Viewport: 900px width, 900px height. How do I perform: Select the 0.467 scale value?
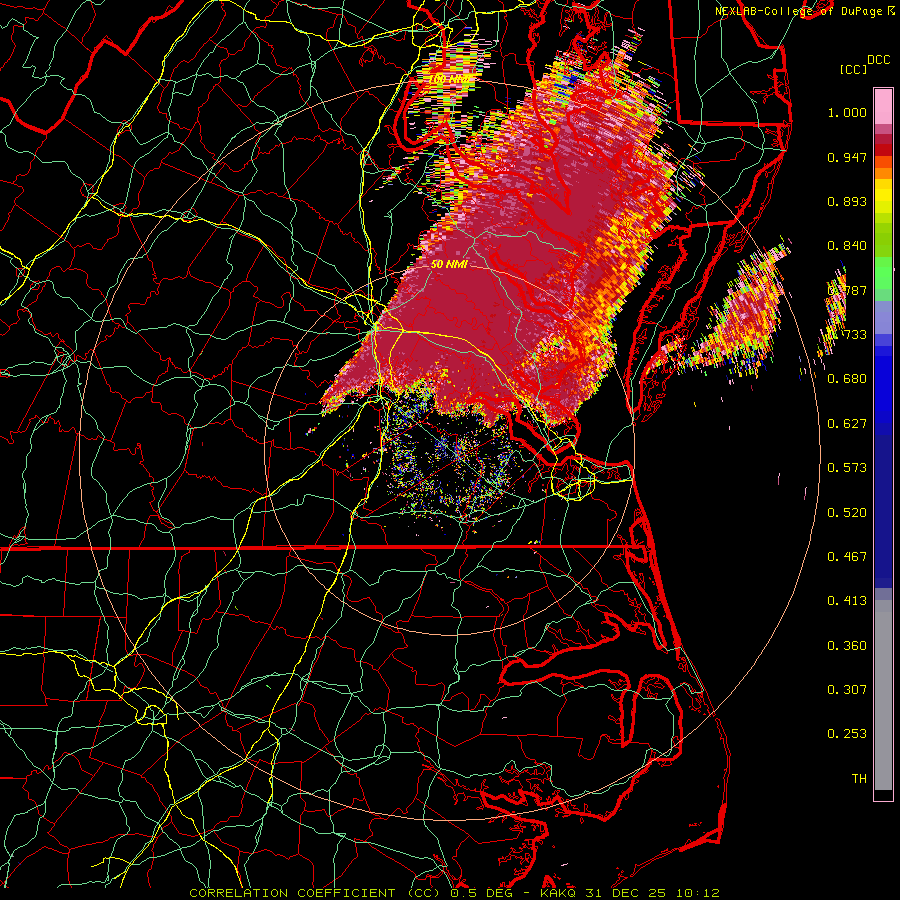pos(847,556)
